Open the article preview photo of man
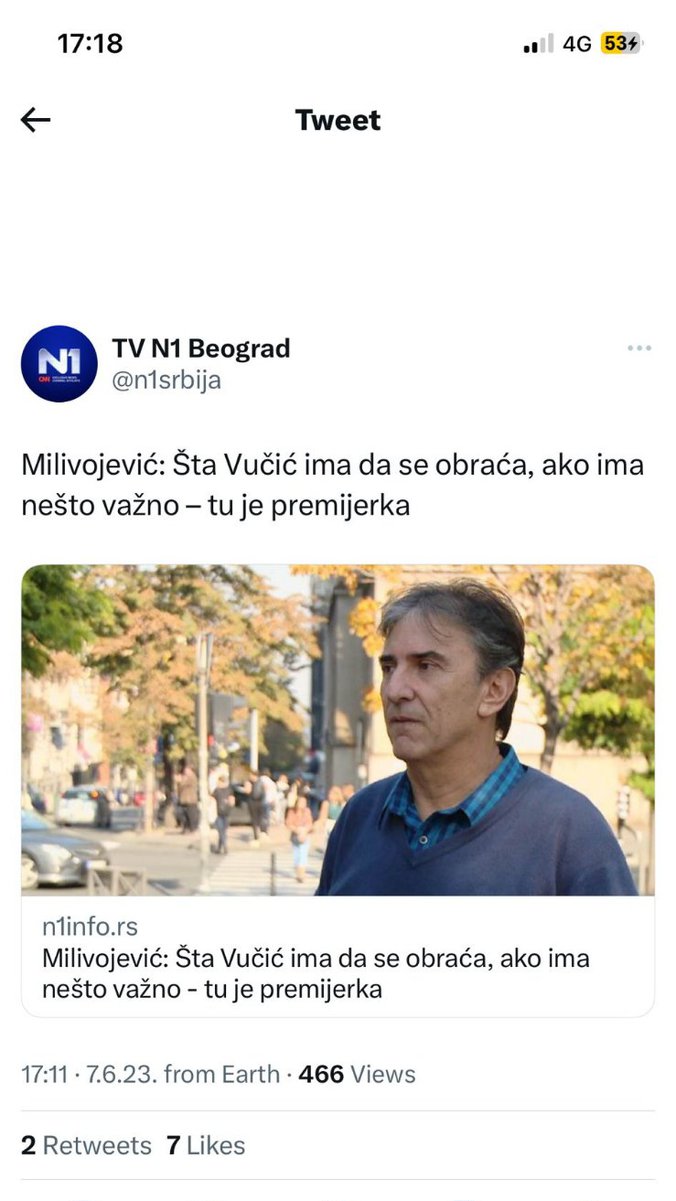The height and width of the screenshot is (1201, 676). pyautogui.click(x=338, y=730)
